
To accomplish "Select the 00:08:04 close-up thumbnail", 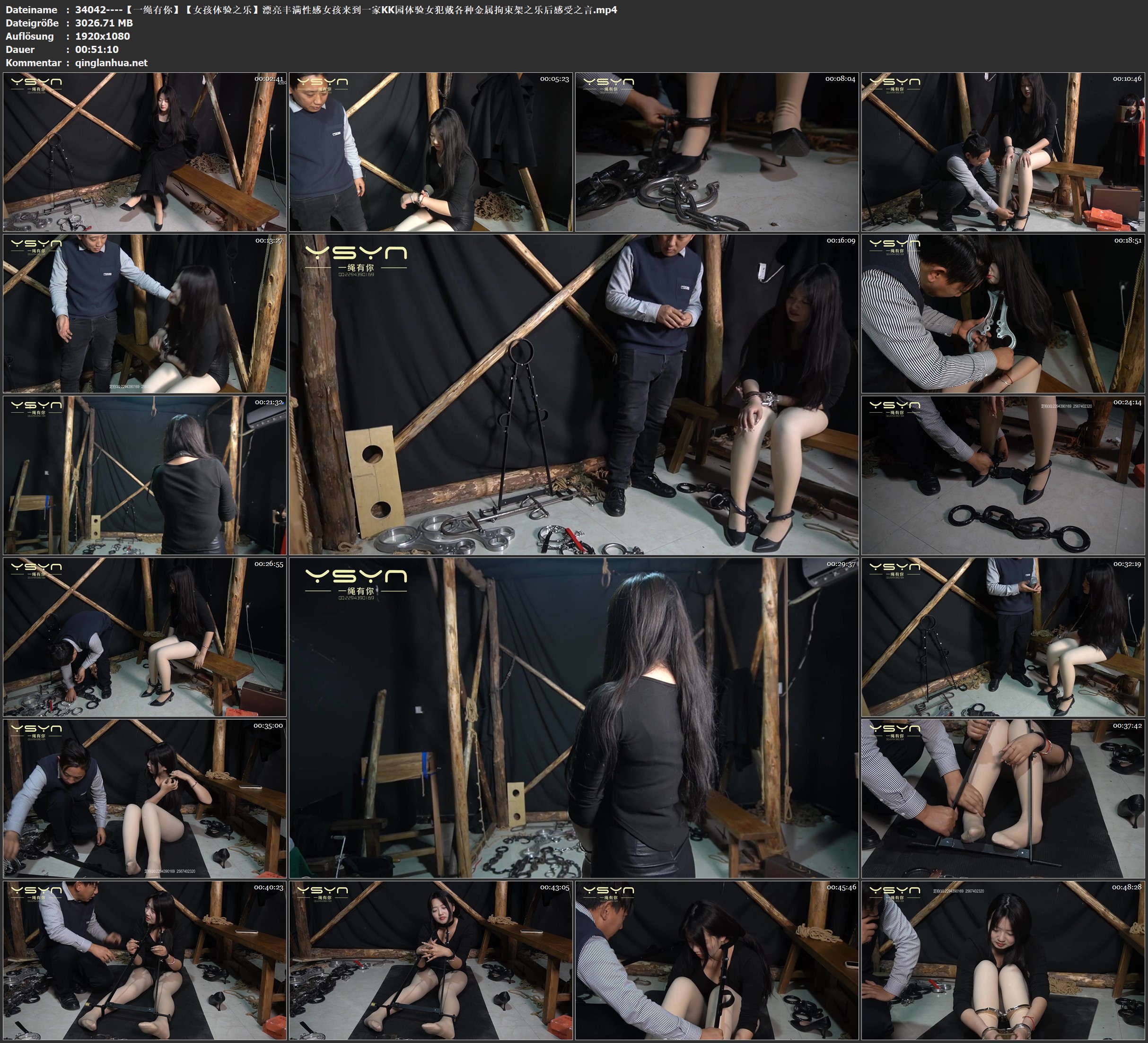I will point(717,151).
